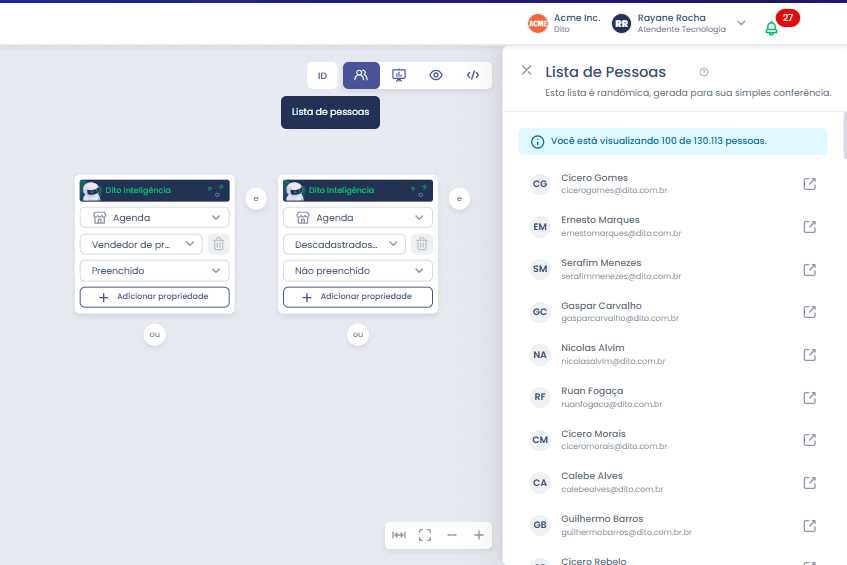Click help icon beside Lista de Pessoas
This screenshot has width=847, height=565.
point(704,72)
